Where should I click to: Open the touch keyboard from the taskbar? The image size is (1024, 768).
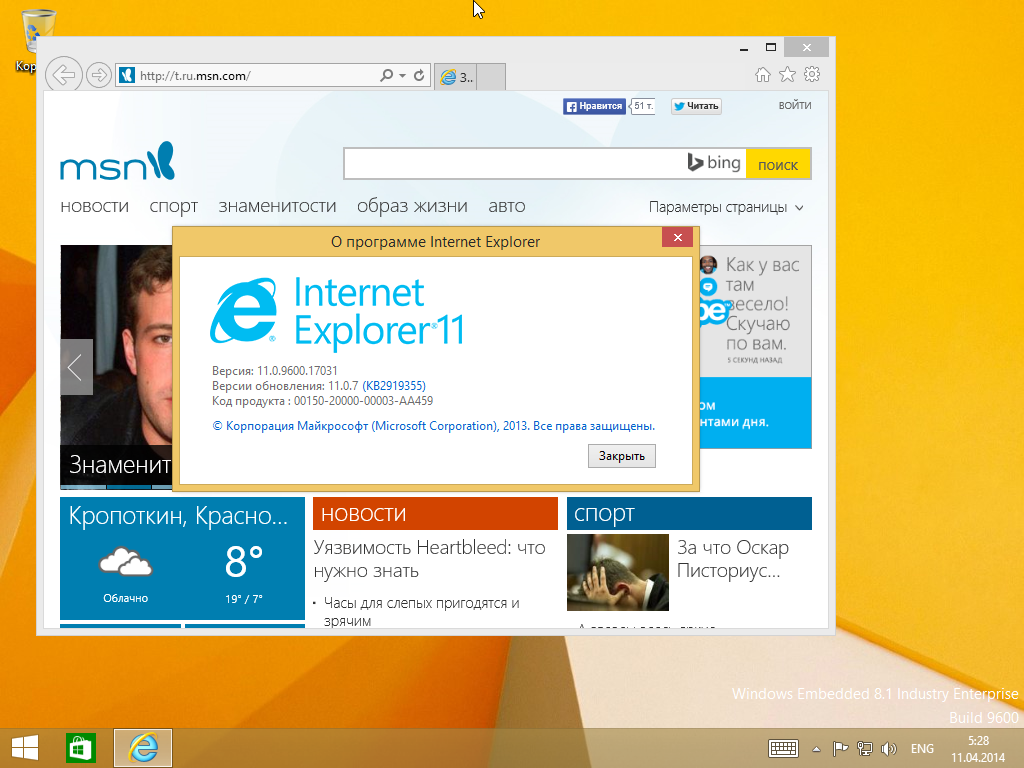(x=782, y=748)
